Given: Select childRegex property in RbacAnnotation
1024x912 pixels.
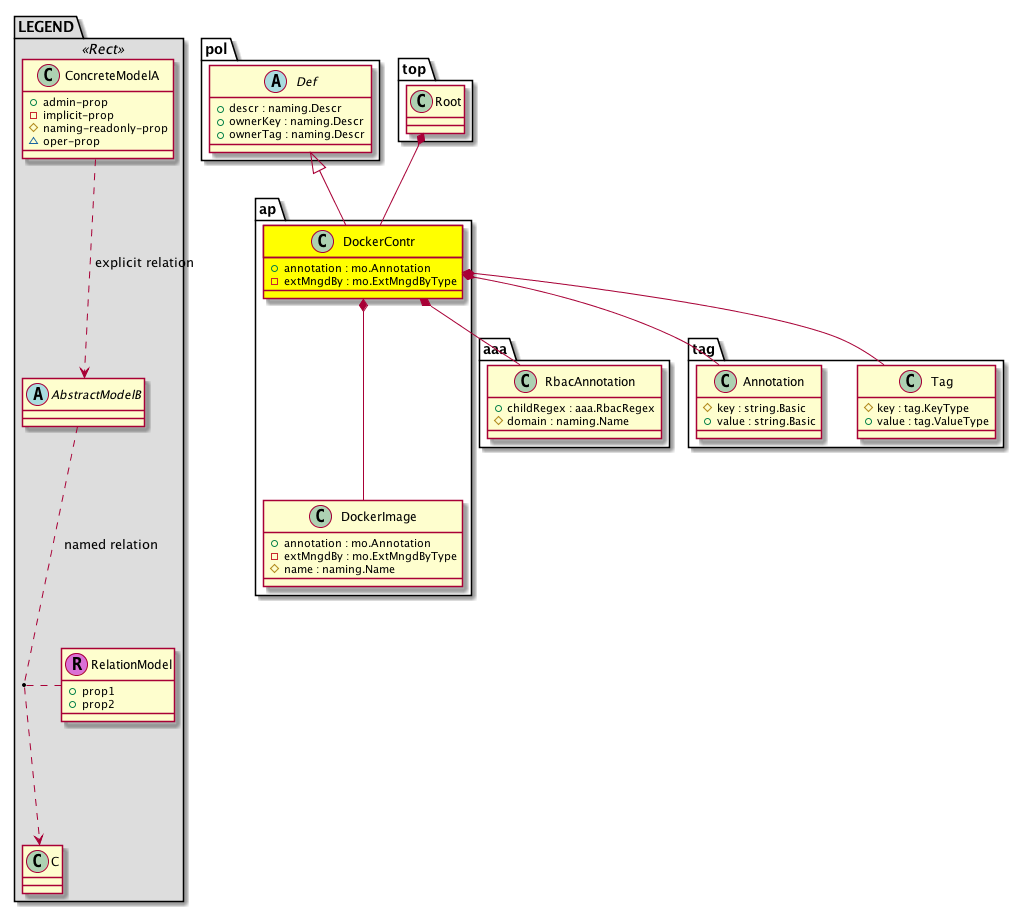Looking at the screenshot, I should [x=574, y=409].
